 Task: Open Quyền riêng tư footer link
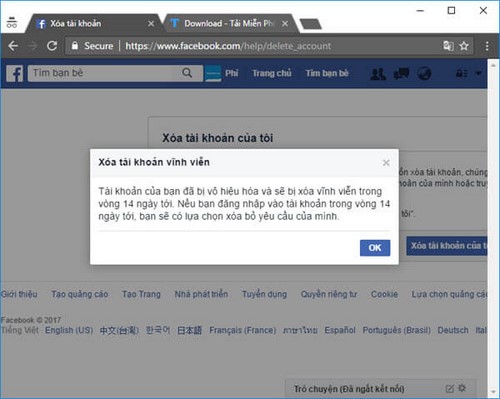(x=329, y=294)
